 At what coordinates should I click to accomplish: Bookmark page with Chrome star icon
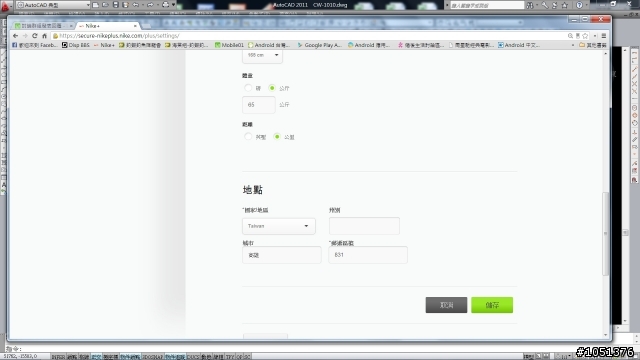pos(585,36)
